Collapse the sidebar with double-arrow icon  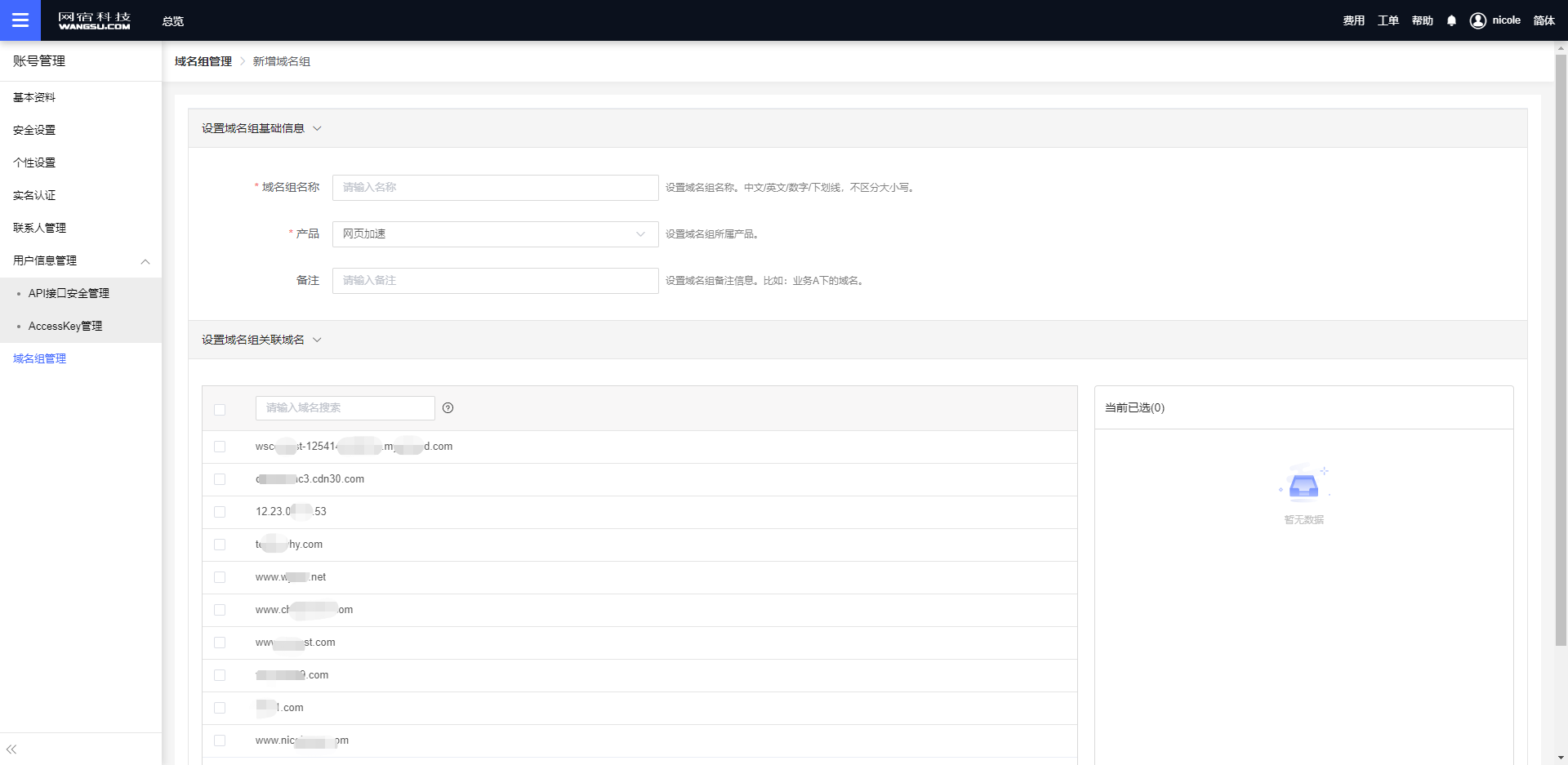(11, 749)
